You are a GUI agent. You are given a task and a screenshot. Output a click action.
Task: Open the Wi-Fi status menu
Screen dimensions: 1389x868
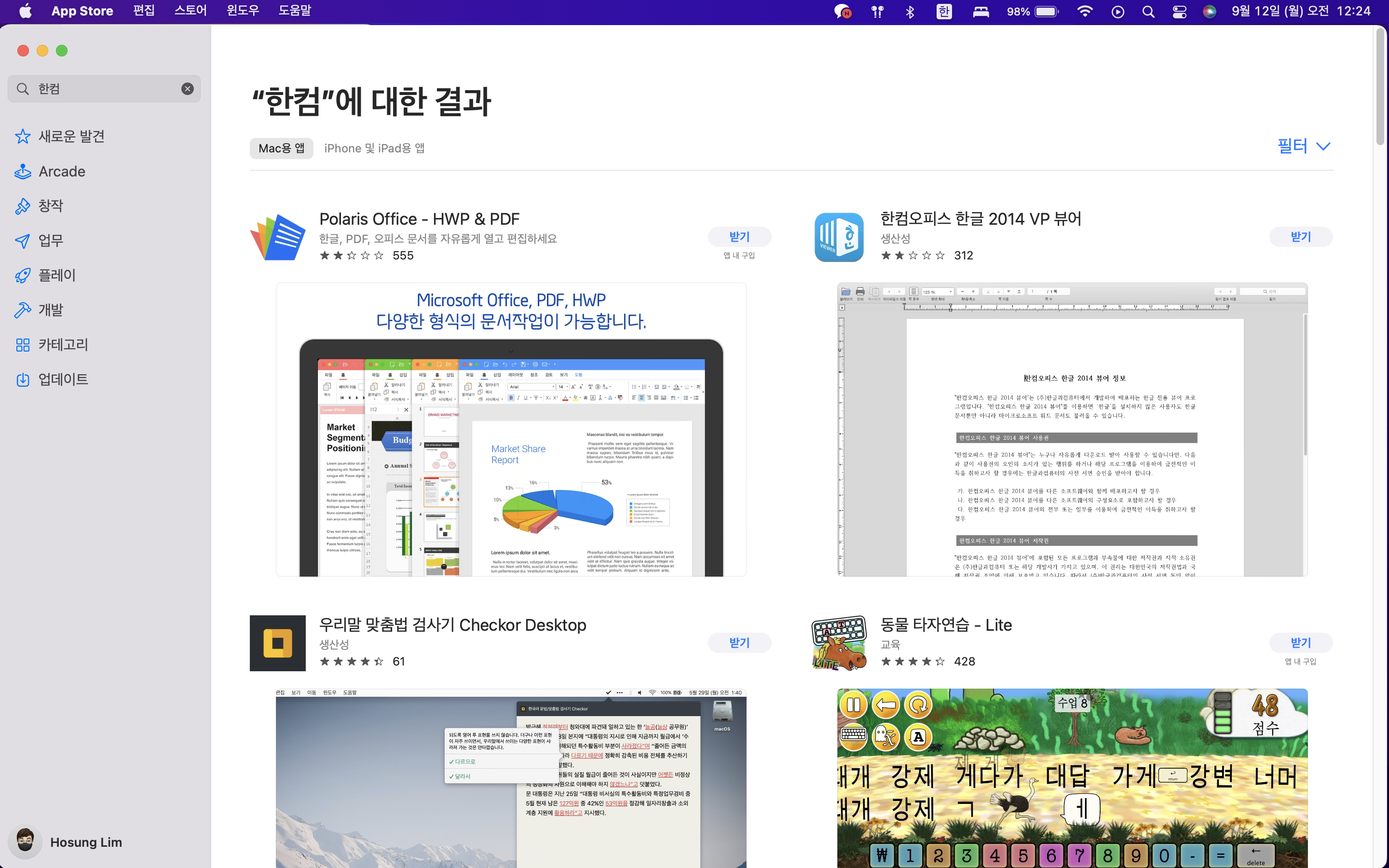(1085, 12)
